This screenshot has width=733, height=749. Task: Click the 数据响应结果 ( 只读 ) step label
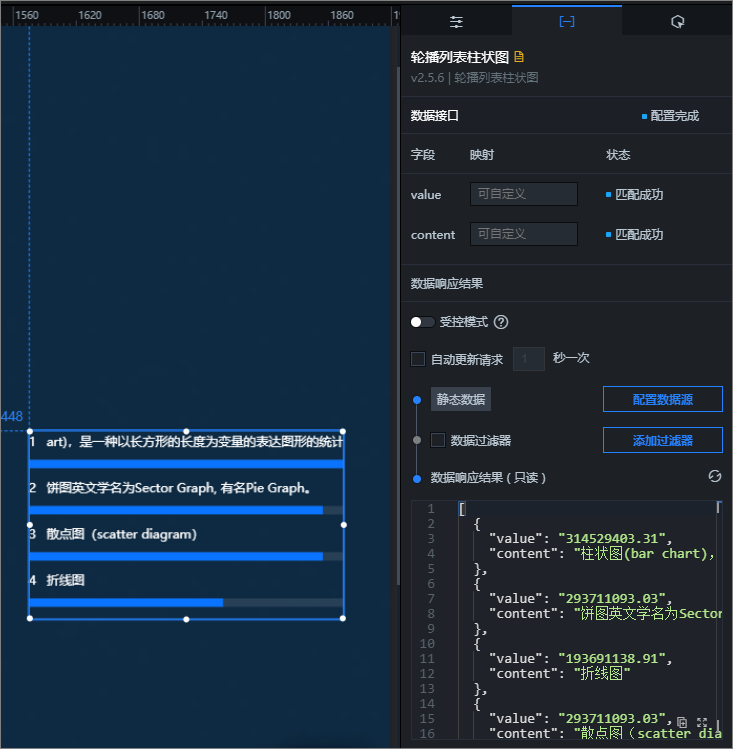tap(488, 478)
